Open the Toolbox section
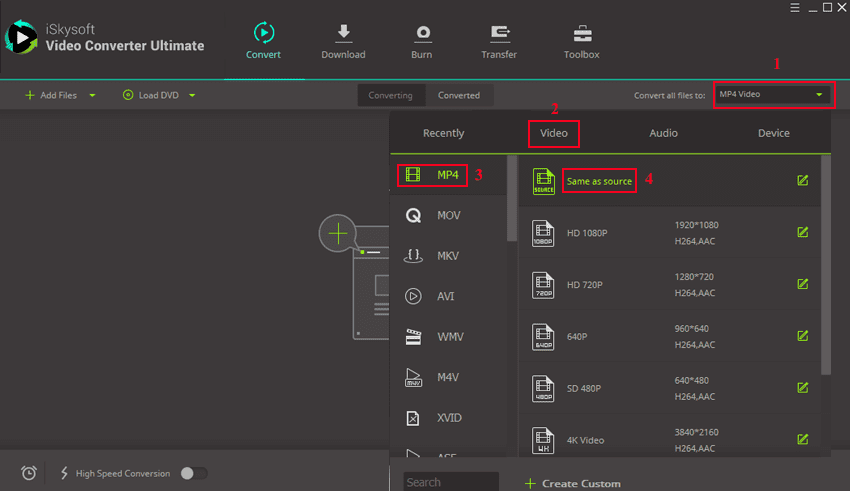This screenshot has width=850, height=491. (x=581, y=34)
